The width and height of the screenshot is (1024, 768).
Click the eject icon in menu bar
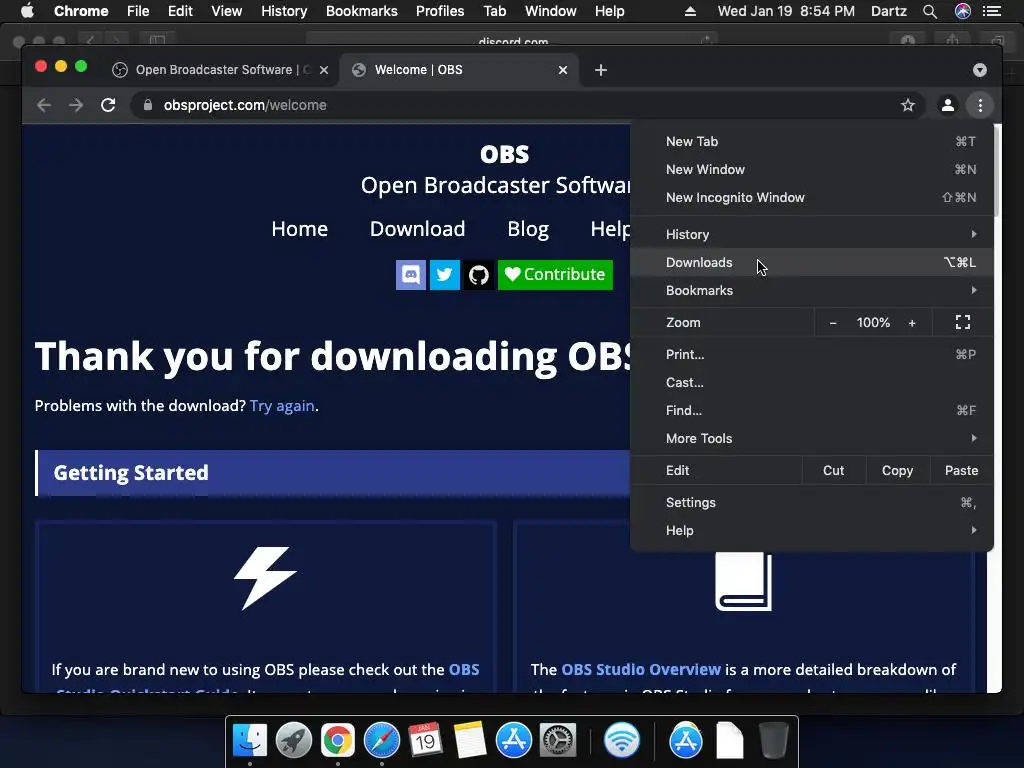(690, 11)
